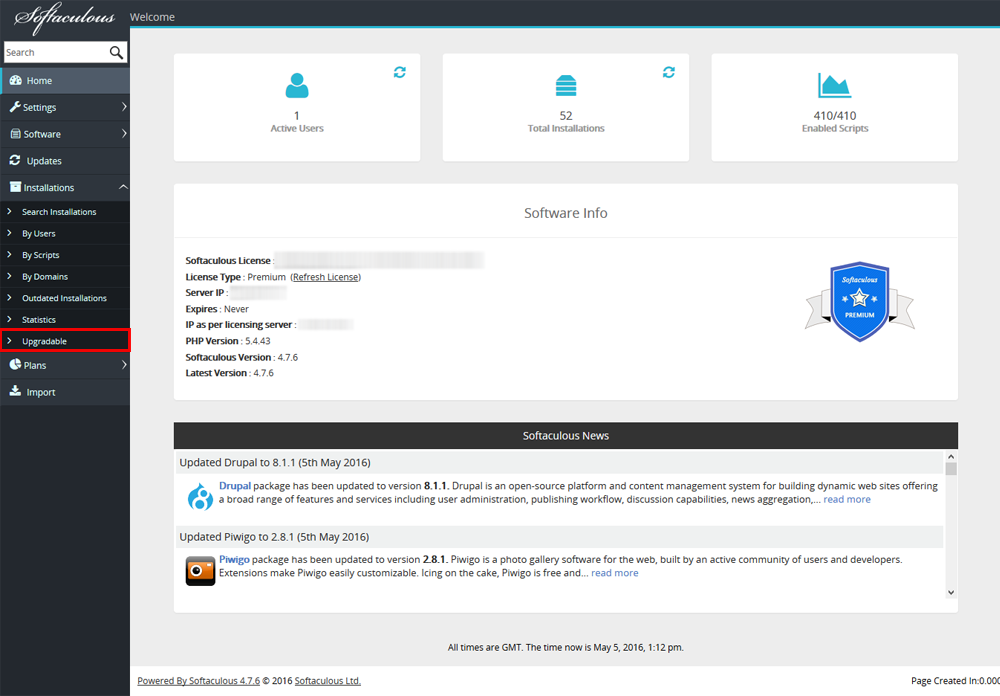Click the Latest Version 4.7.6 text
The image size is (1000, 696).
click(x=230, y=373)
